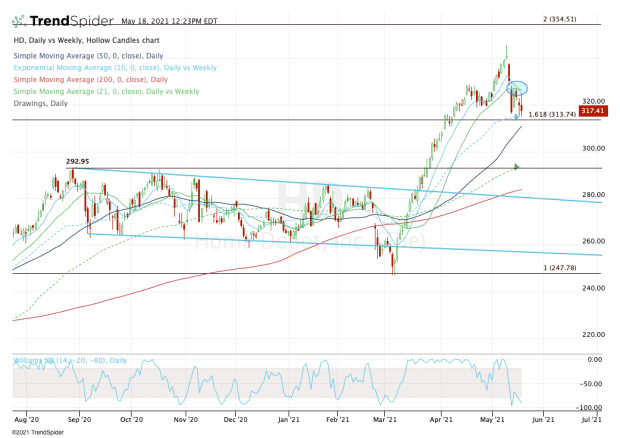
Task: Click the TrendSpider wordmark text
Action: click(x=72, y=21)
